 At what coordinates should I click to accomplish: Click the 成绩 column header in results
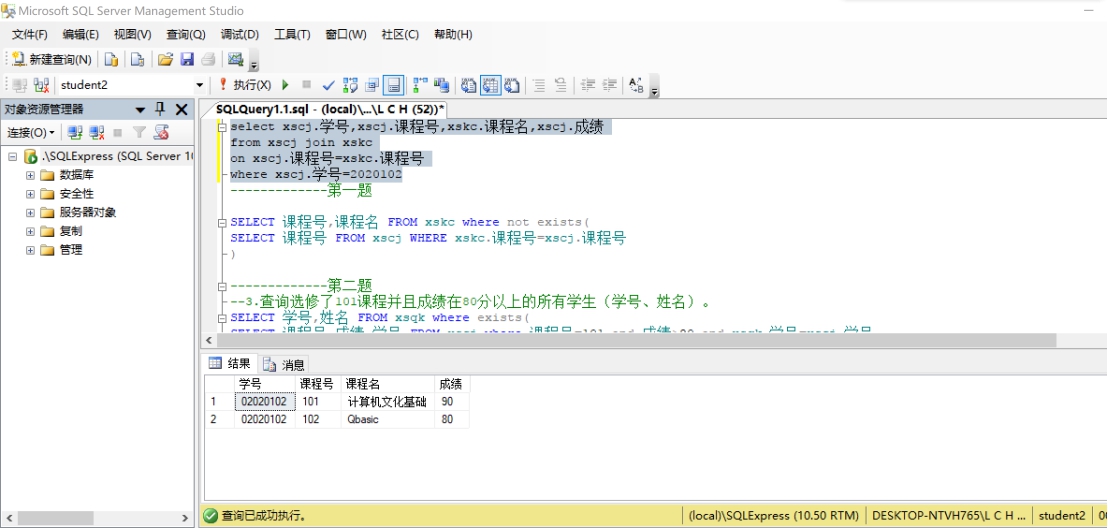452,384
